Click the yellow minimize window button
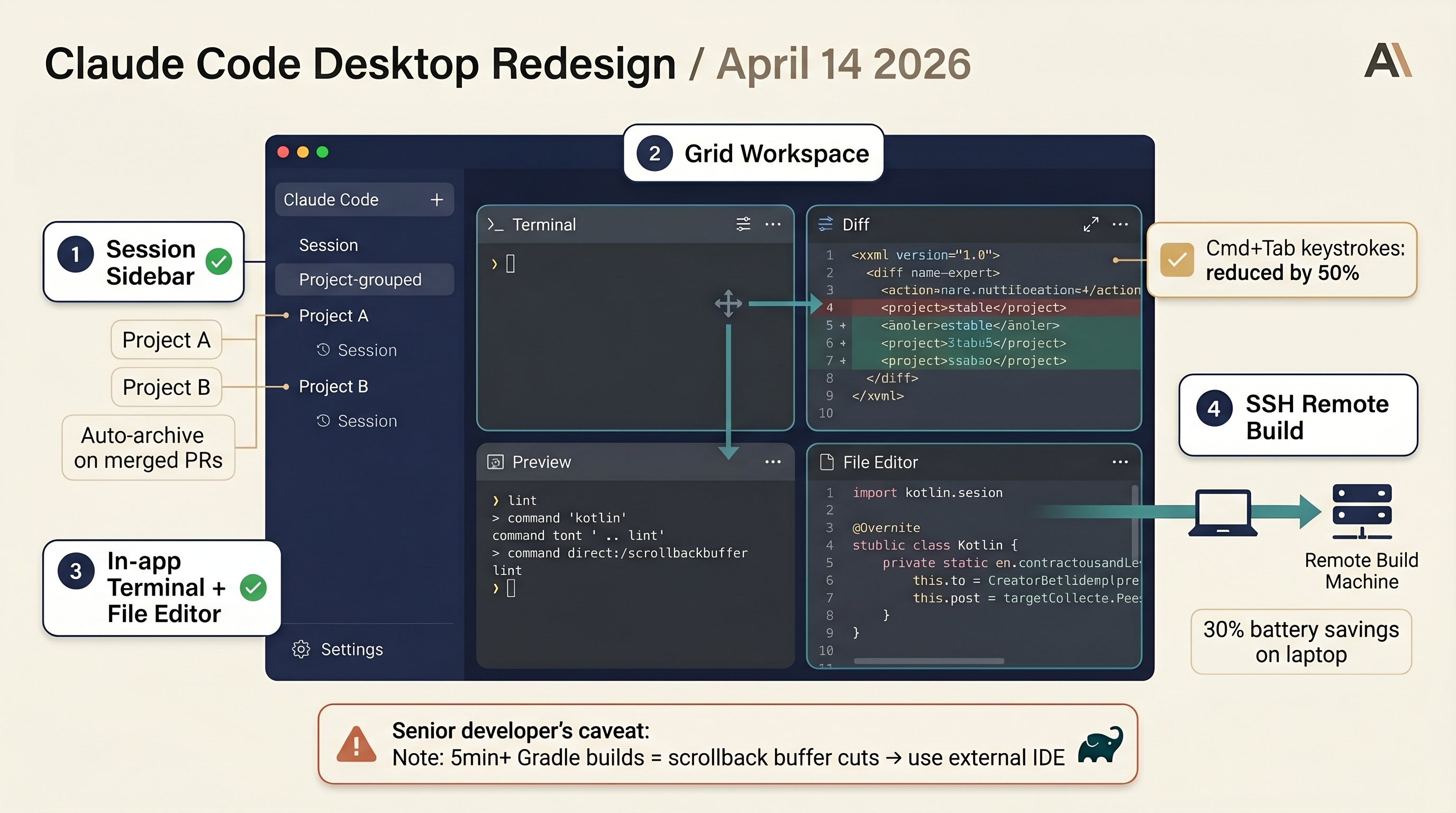The height and width of the screenshot is (813, 1456). (x=303, y=152)
